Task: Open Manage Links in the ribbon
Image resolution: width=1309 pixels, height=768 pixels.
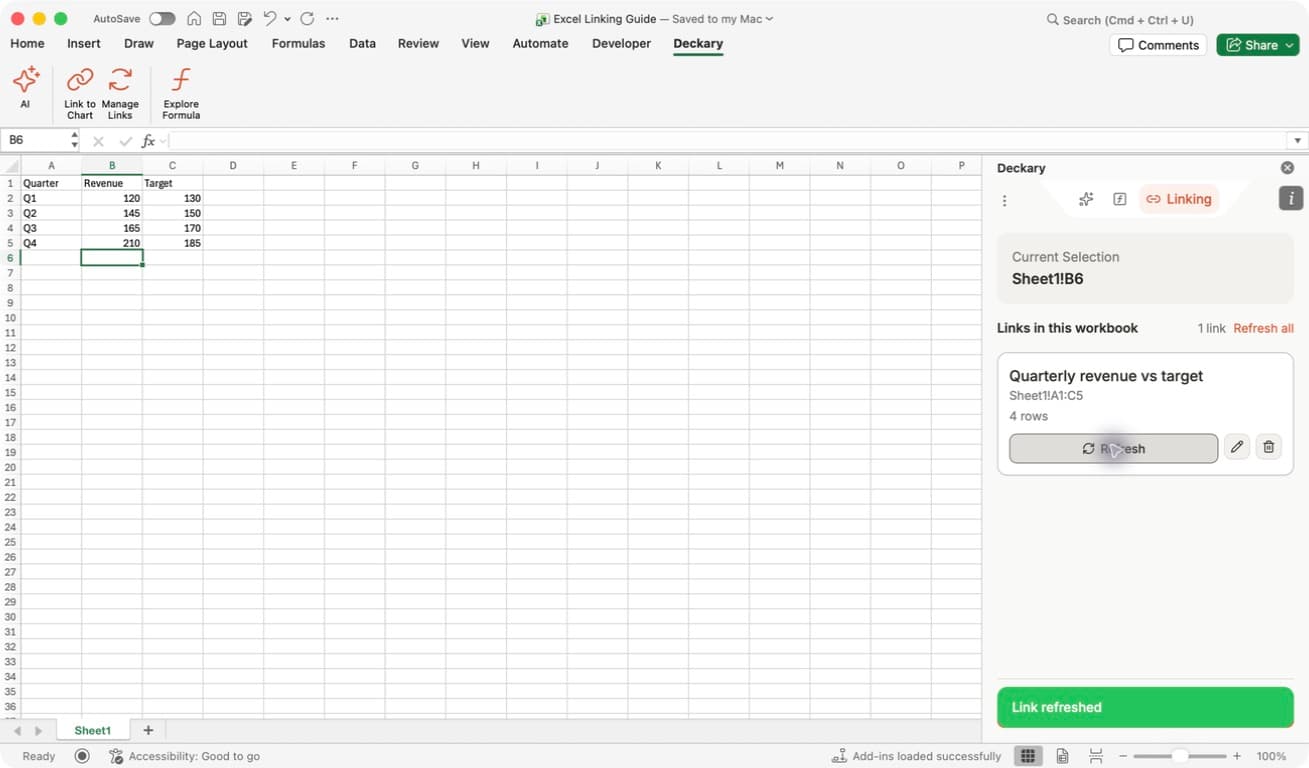Action: (120, 92)
